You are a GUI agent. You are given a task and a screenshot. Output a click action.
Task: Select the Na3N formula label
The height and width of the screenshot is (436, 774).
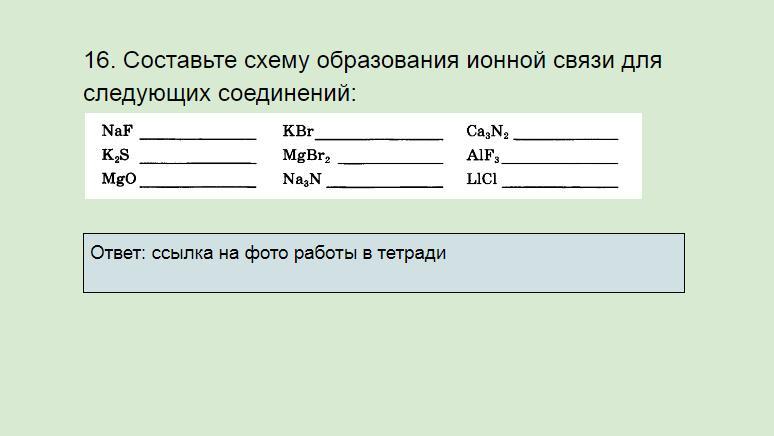(302, 180)
